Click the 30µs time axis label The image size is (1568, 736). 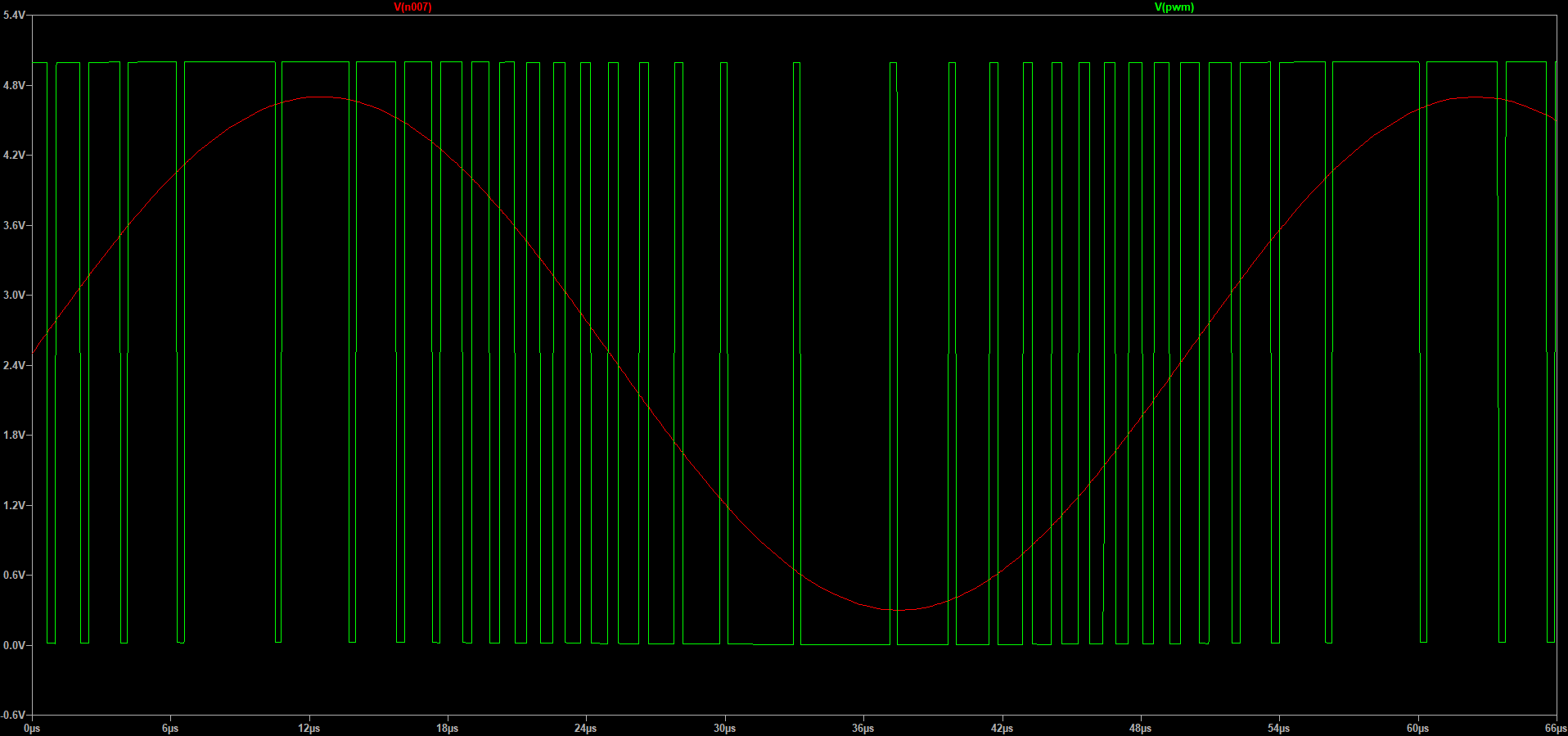click(725, 728)
